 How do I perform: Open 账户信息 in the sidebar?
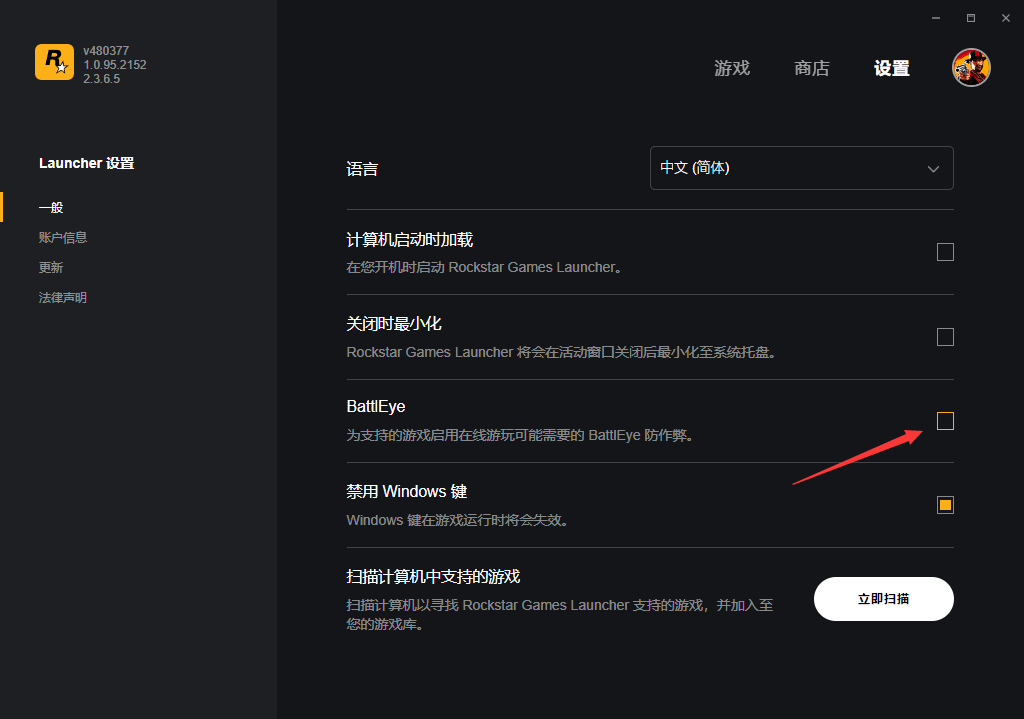click(63, 238)
